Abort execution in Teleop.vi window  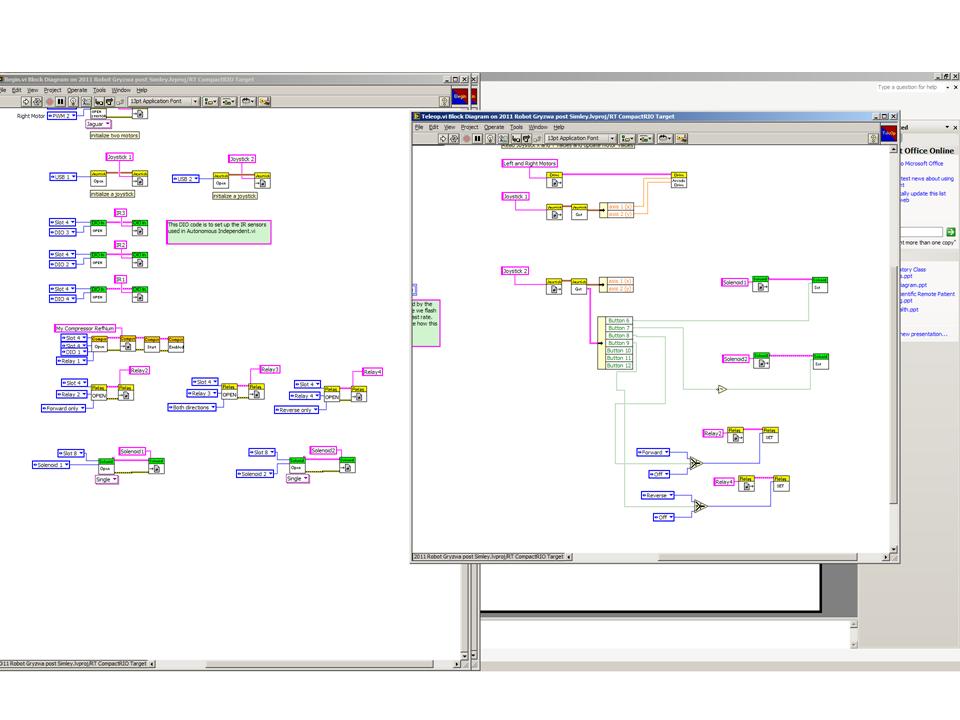pyautogui.click(x=467, y=139)
